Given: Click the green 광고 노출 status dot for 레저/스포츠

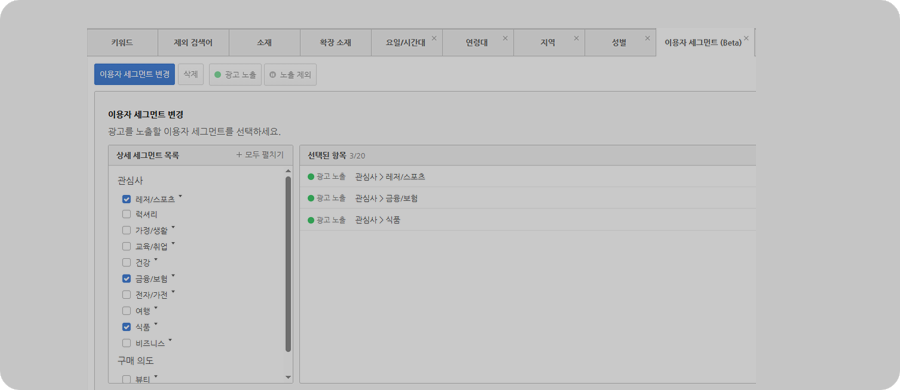Looking at the screenshot, I should (x=311, y=176).
